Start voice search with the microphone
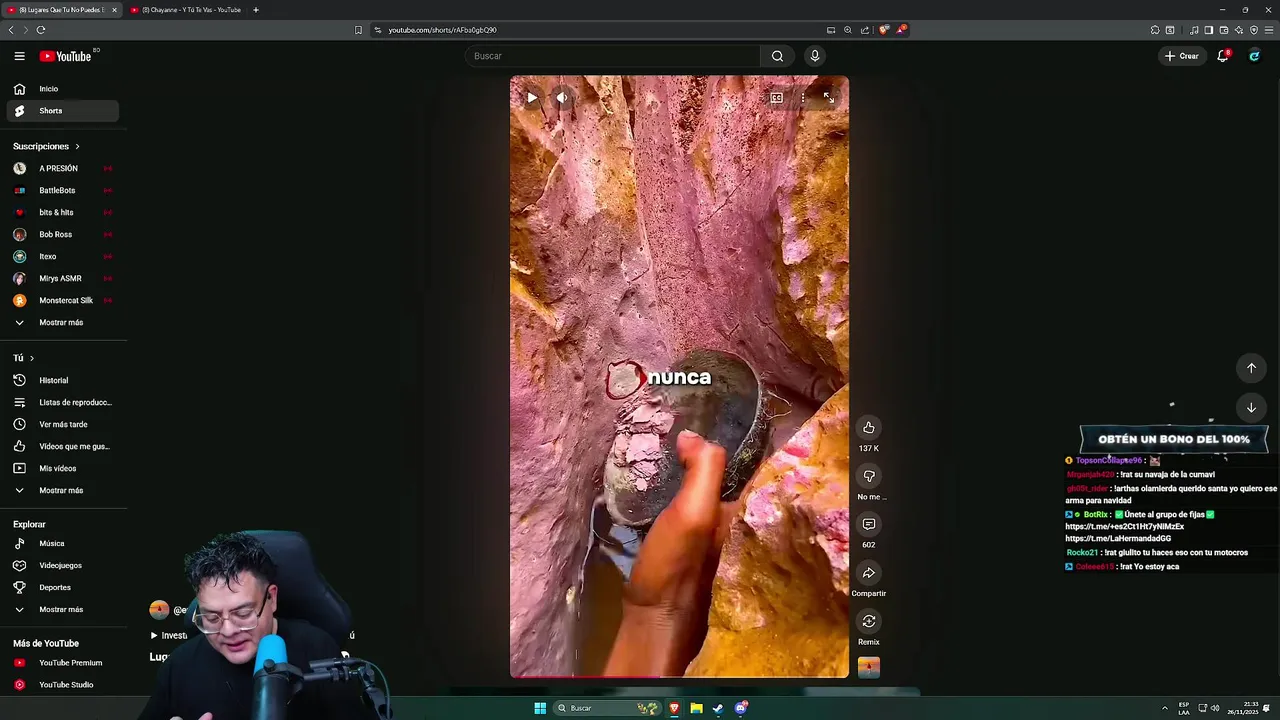This screenshot has width=1280, height=720. [x=815, y=56]
